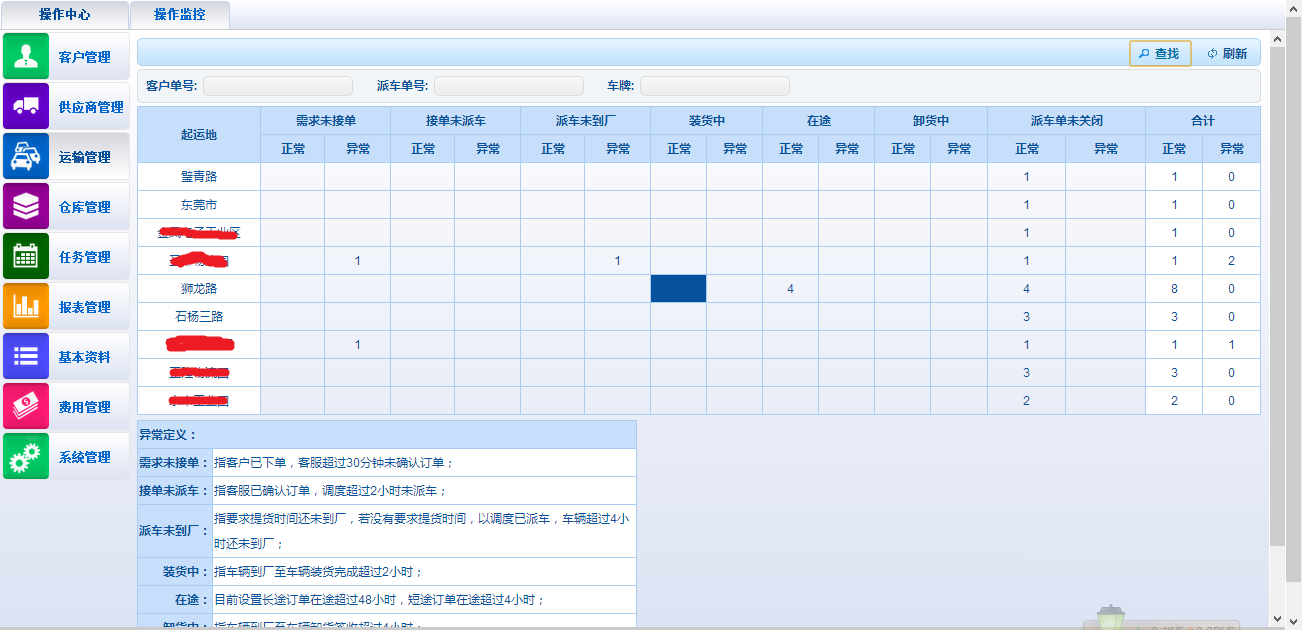This screenshot has height=630, width=1302.
Task: Switch to the 操作监控 tab
Action: (x=180, y=15)
